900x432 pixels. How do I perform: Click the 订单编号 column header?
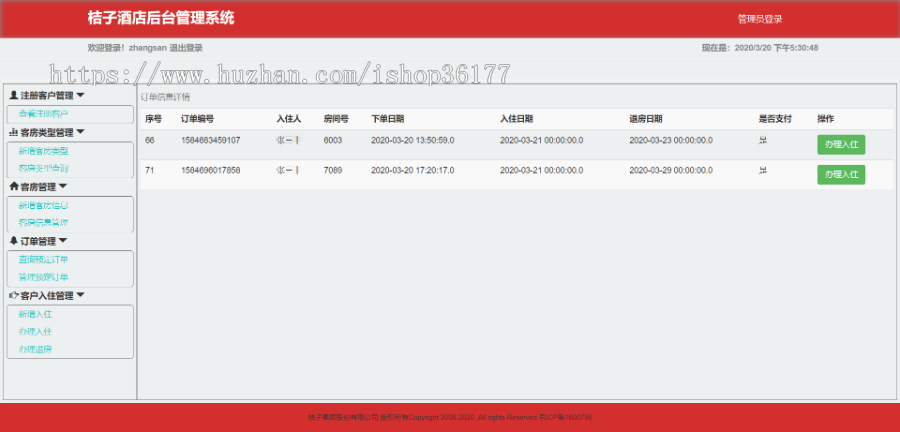(x=197, y=119)
